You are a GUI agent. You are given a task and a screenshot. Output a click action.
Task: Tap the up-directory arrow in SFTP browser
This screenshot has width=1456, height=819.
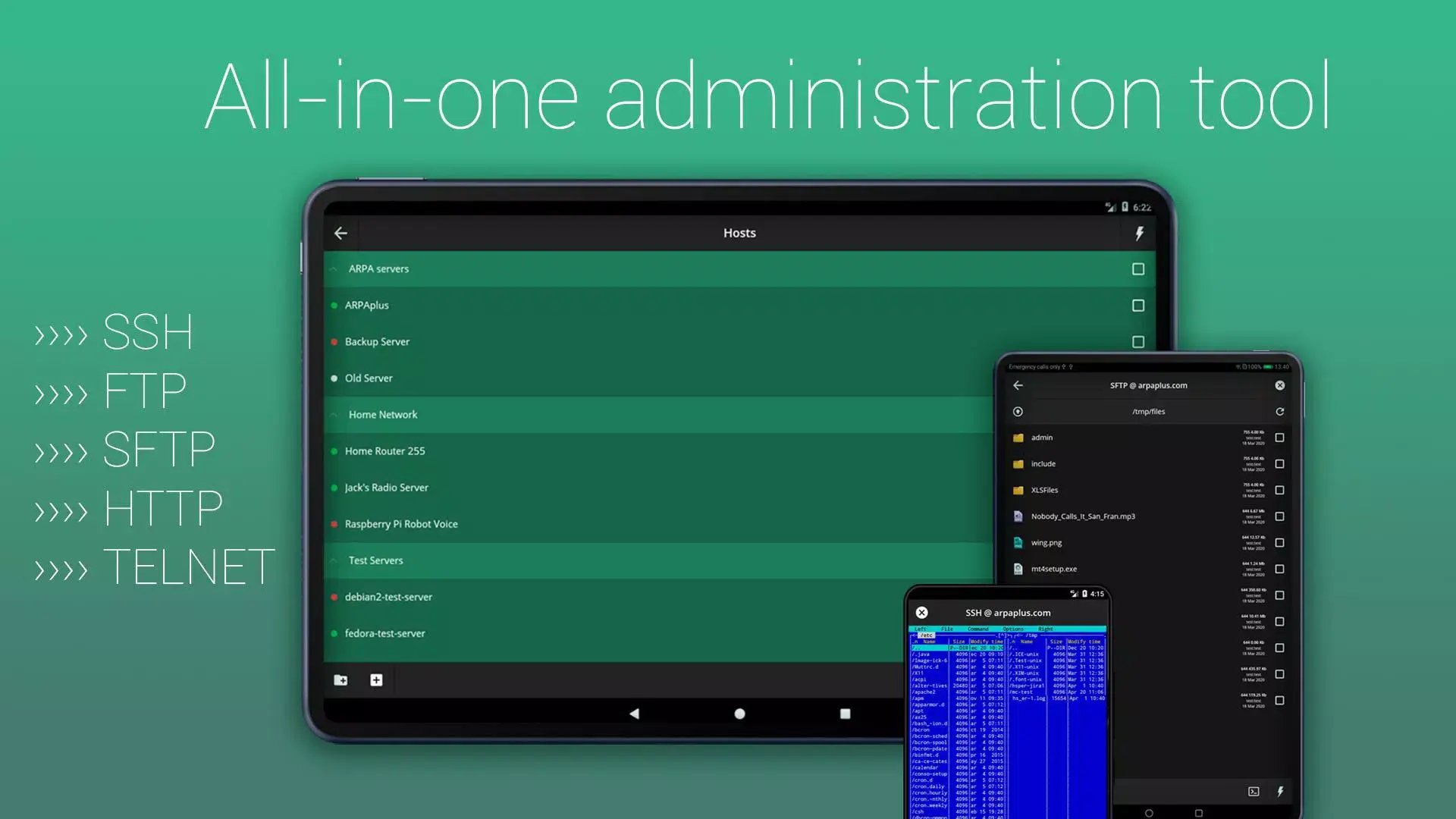click(x=1017, y=411)
